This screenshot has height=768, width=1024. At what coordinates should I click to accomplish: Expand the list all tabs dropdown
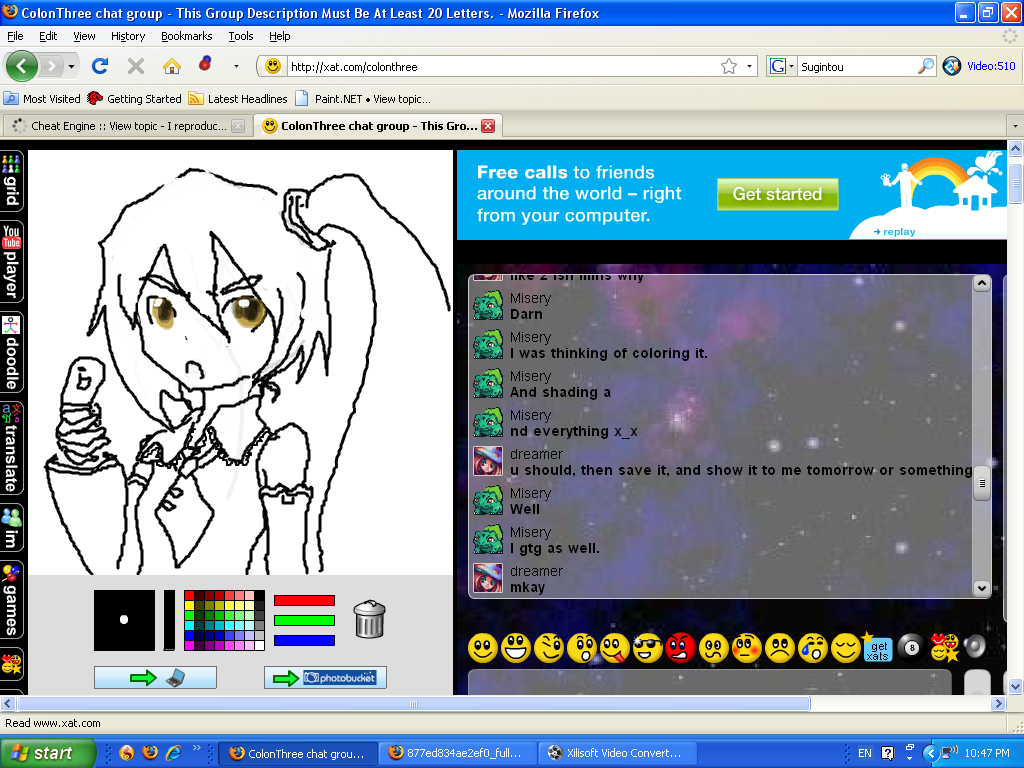pyautogui.click(x=1015, y=127)
